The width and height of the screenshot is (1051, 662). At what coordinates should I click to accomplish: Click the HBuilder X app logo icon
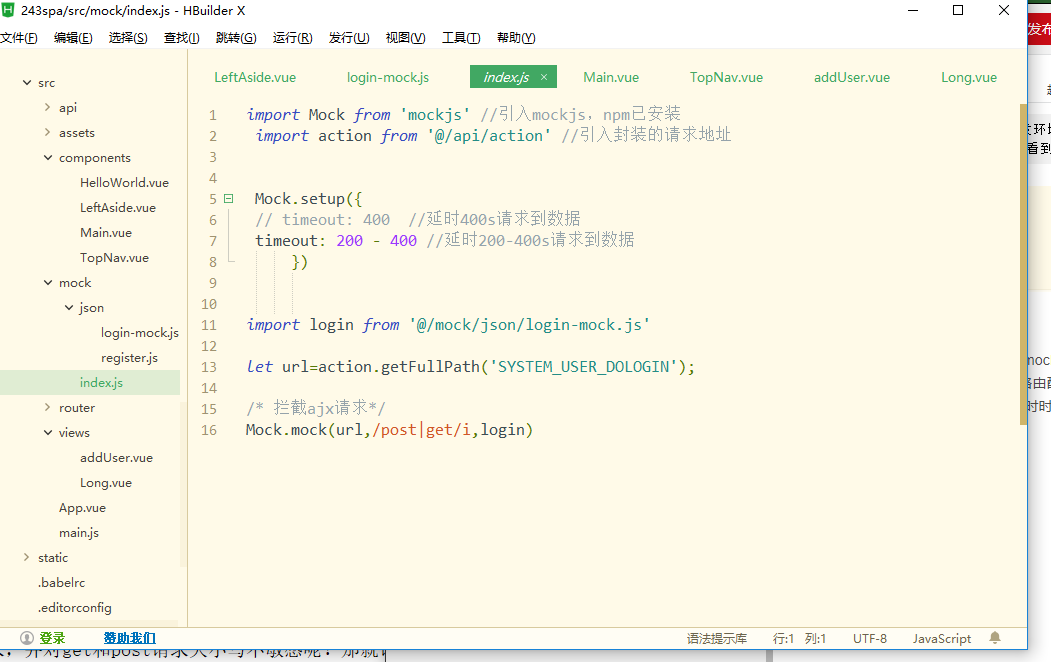coord(8,10)
